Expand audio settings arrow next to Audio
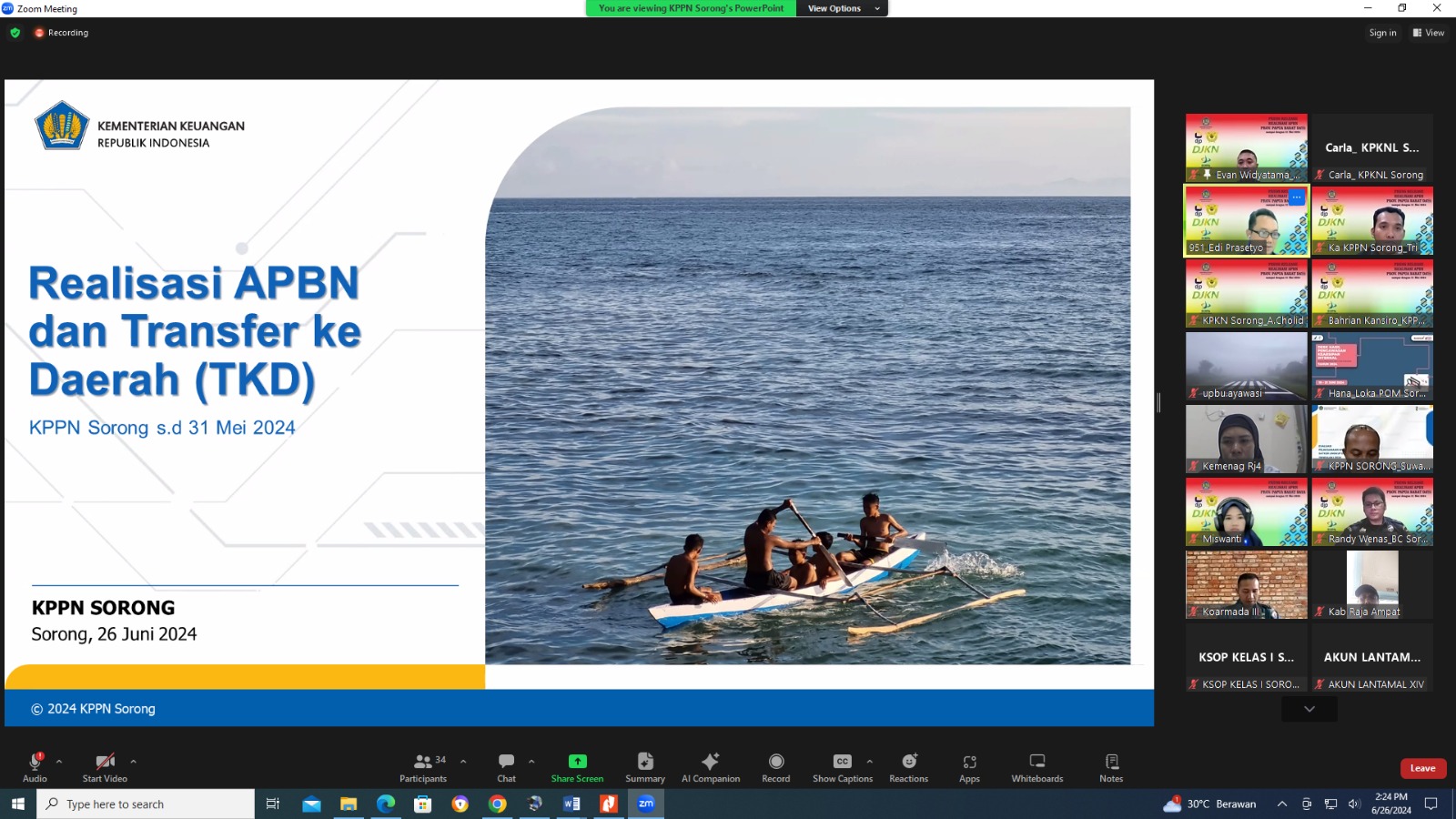The image size is (1456, 819). click(59, 761)
